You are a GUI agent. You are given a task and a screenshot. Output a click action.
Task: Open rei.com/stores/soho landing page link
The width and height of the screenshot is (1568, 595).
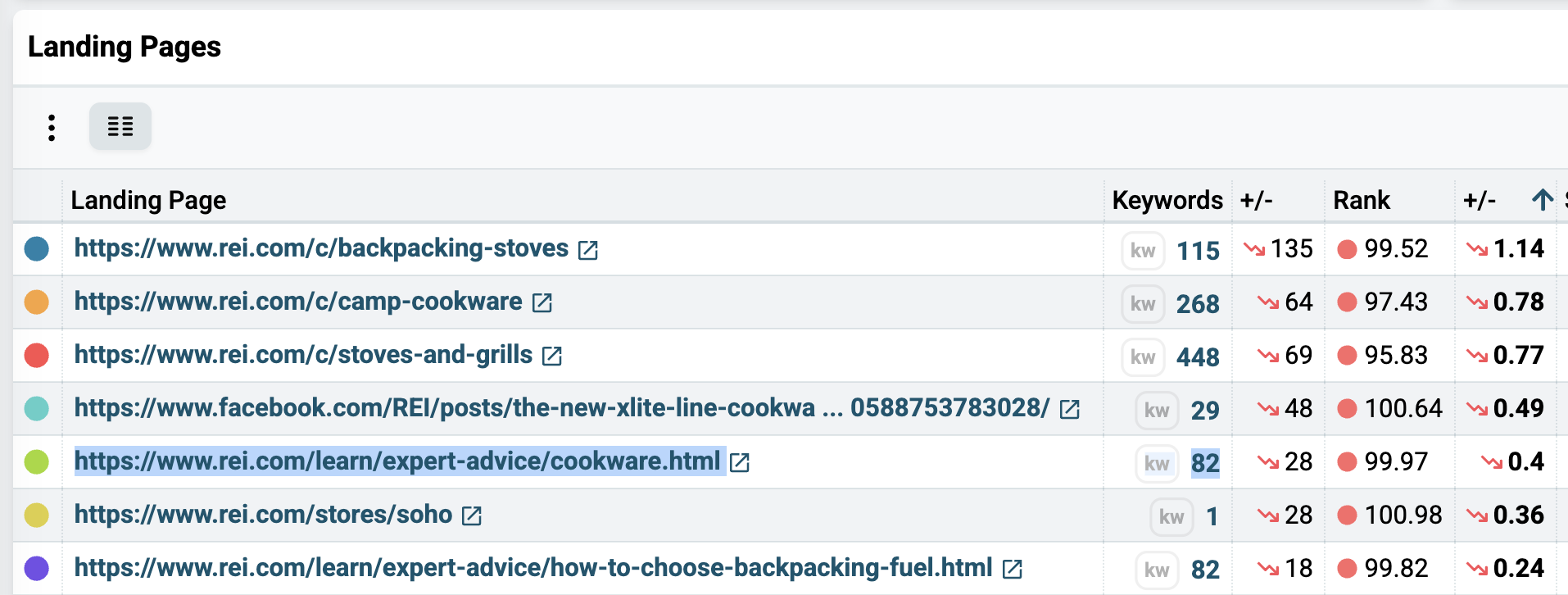coord(263,515)
